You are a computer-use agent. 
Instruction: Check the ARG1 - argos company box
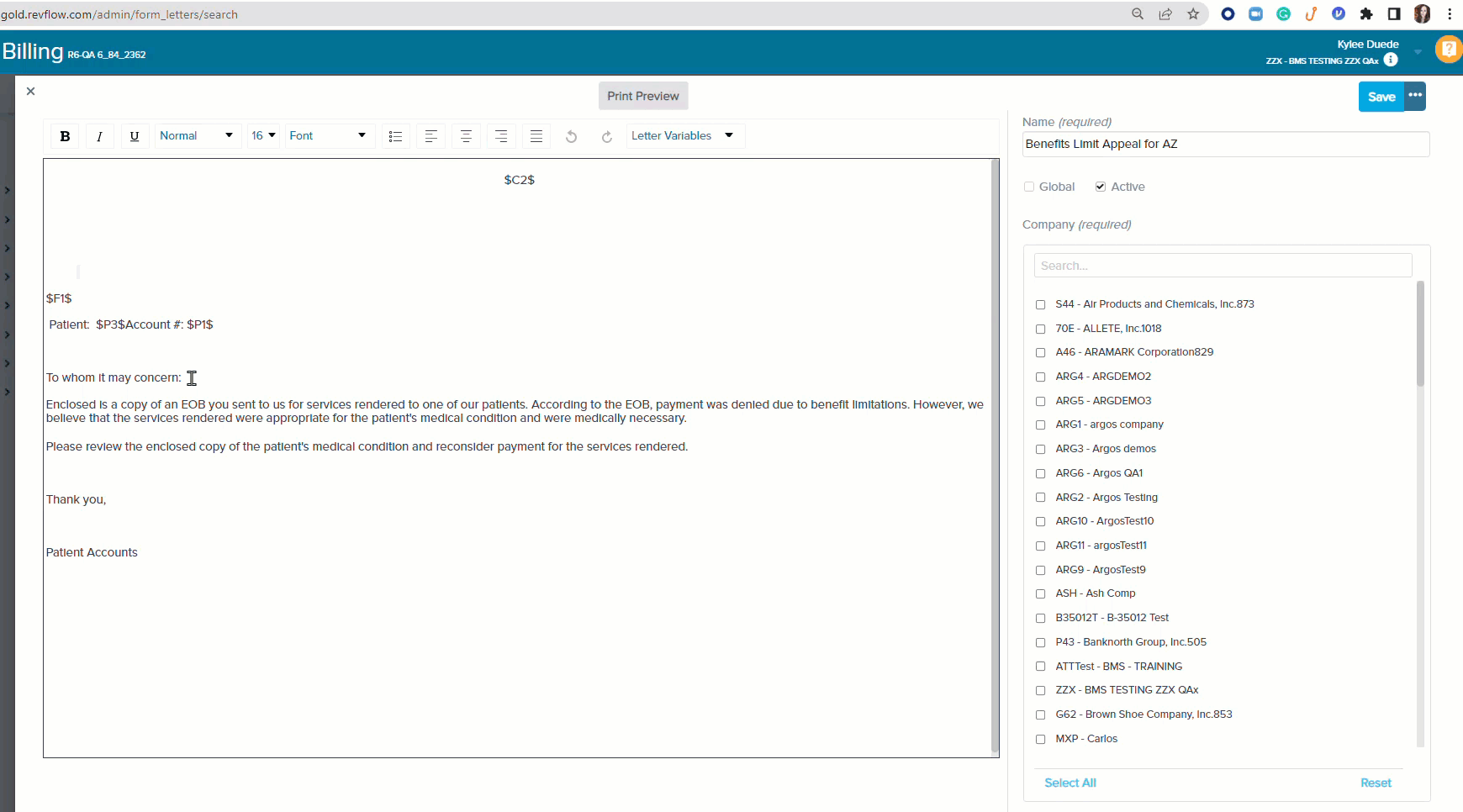(1040, 425)
